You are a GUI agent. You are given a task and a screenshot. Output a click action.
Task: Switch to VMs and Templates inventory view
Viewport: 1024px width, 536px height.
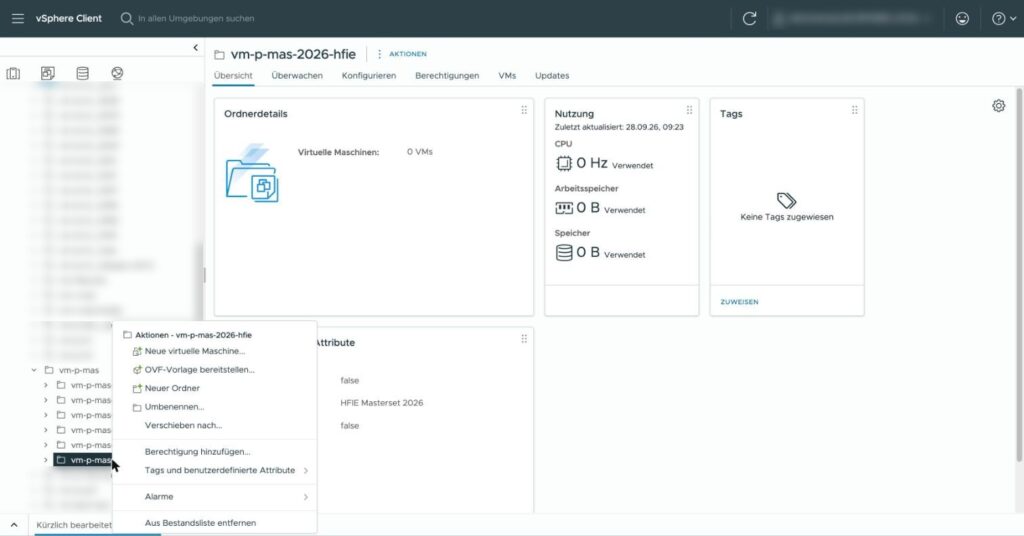[x=48, y=73]
